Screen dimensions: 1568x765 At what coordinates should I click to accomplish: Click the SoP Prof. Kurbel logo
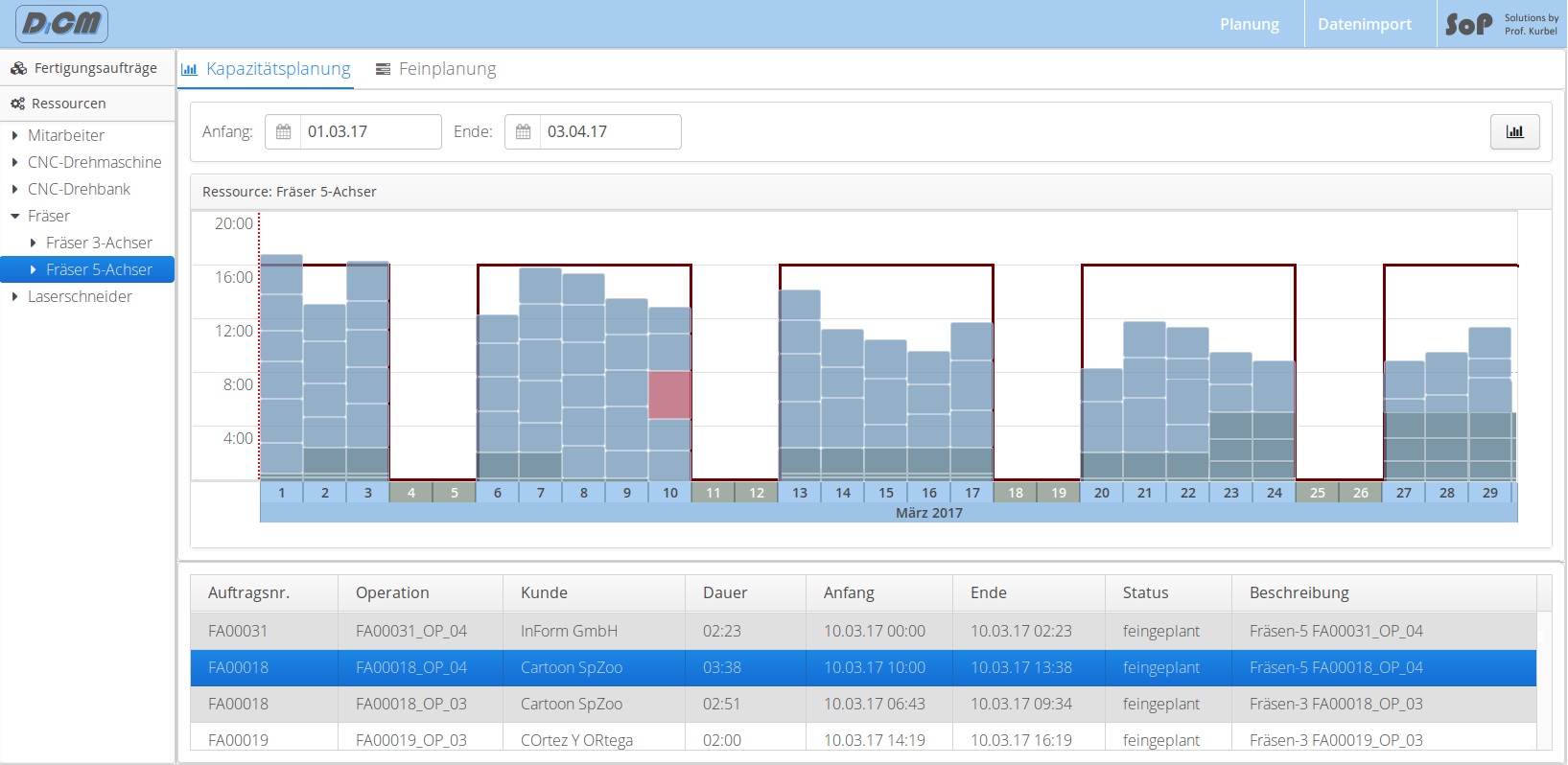[x=1502, y=24]
